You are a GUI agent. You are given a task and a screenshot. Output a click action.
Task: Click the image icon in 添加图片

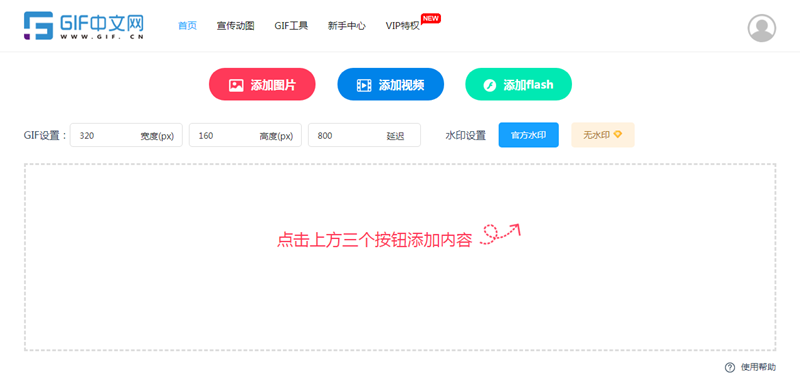(236, 85)
